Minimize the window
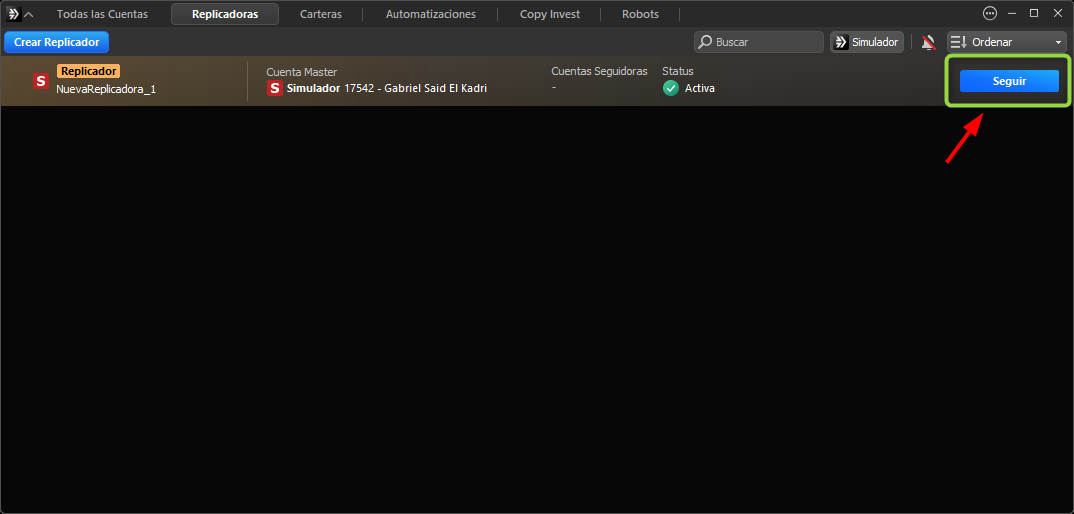Screen dimensions: 1074x514 pyautogui.click(x=1012, y=13)
